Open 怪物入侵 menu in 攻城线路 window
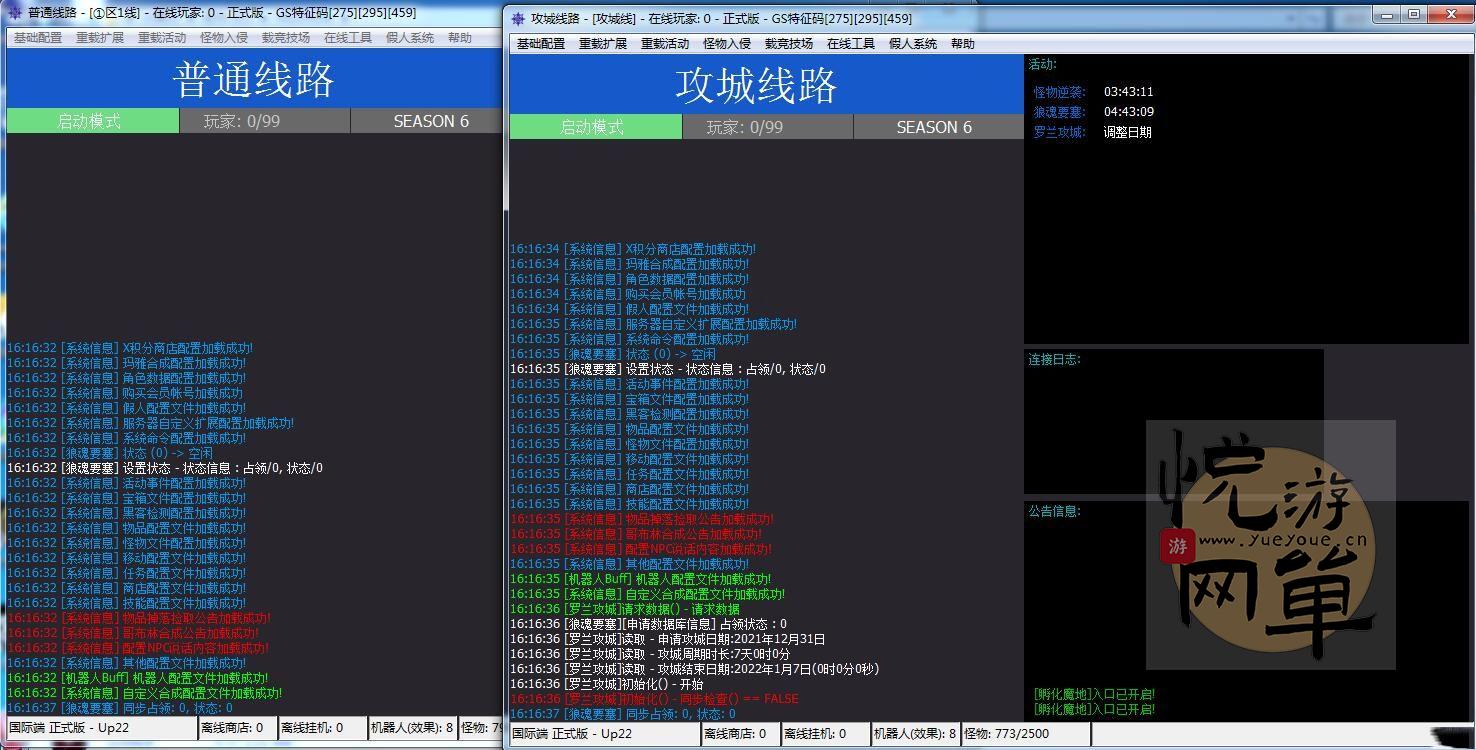Viewport: 1476px width, 750px height. [727, 44]
